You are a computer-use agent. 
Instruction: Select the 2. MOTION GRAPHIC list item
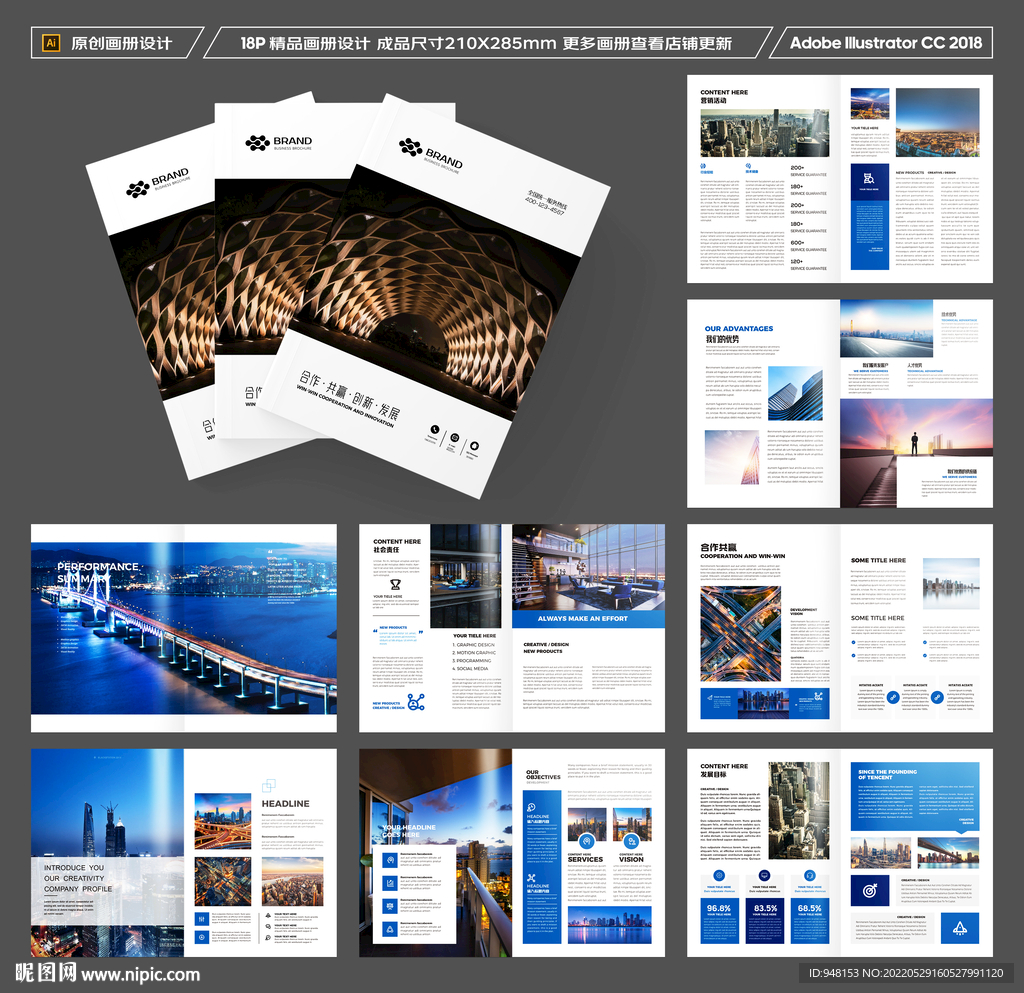pos(474,652)
